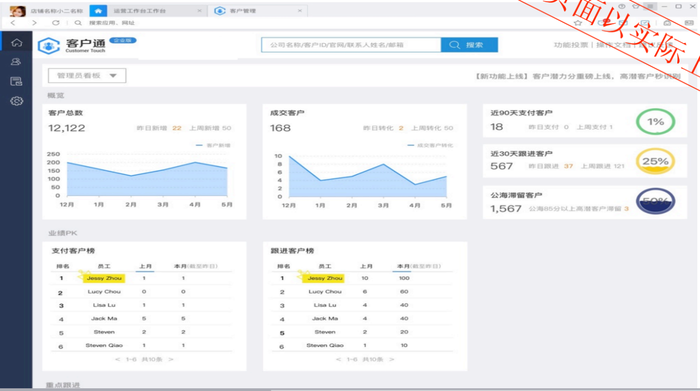Click the house-shaped icon in address toolbar
700x391 pixels.
click(x=667, y=23)
